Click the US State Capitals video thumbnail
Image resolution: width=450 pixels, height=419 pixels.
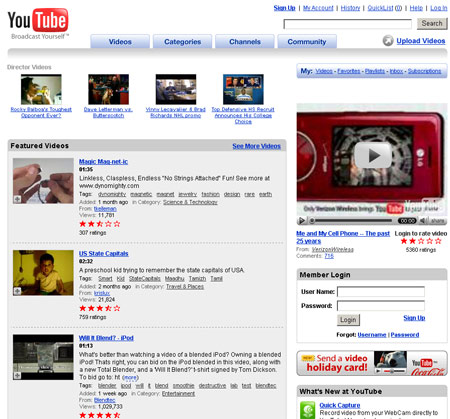point(43,273)
